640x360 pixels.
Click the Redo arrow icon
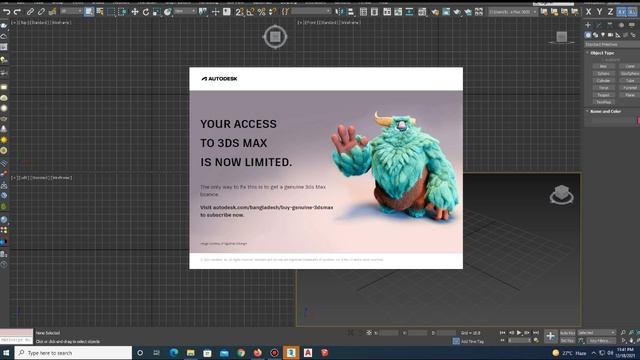pos(18,12)
